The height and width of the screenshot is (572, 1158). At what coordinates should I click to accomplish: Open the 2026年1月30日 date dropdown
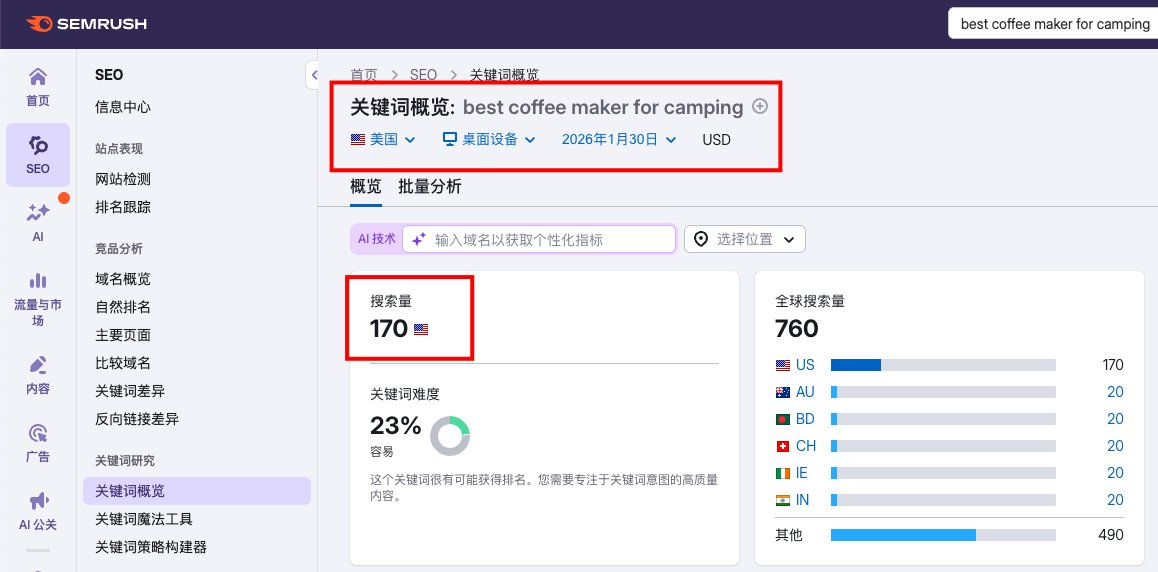[x=619, y=139]
